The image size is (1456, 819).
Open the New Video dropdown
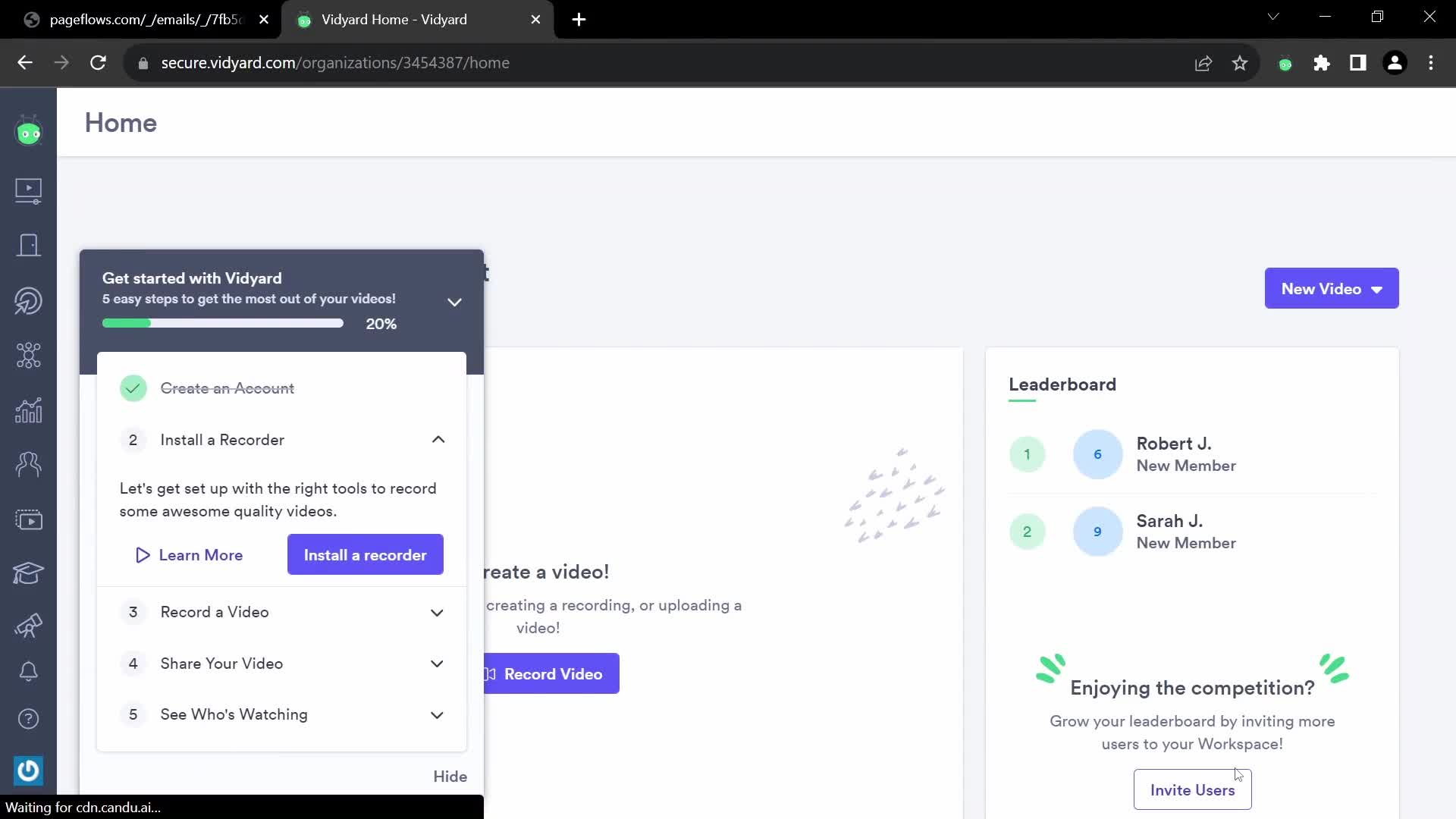[1332, 288]
